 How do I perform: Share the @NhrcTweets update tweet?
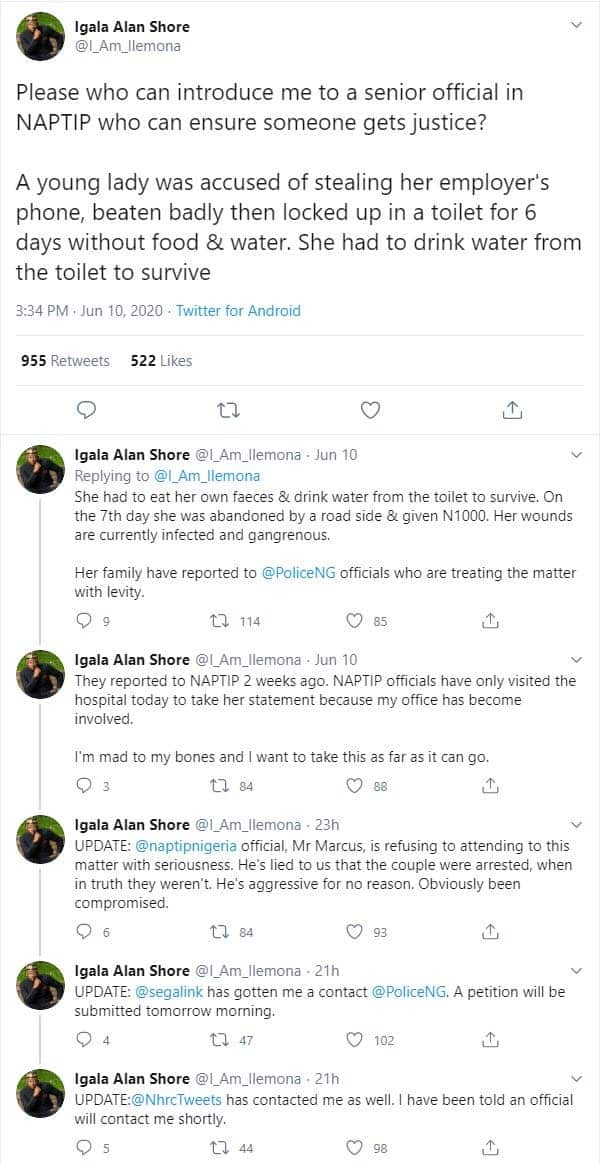(490, 1148)
